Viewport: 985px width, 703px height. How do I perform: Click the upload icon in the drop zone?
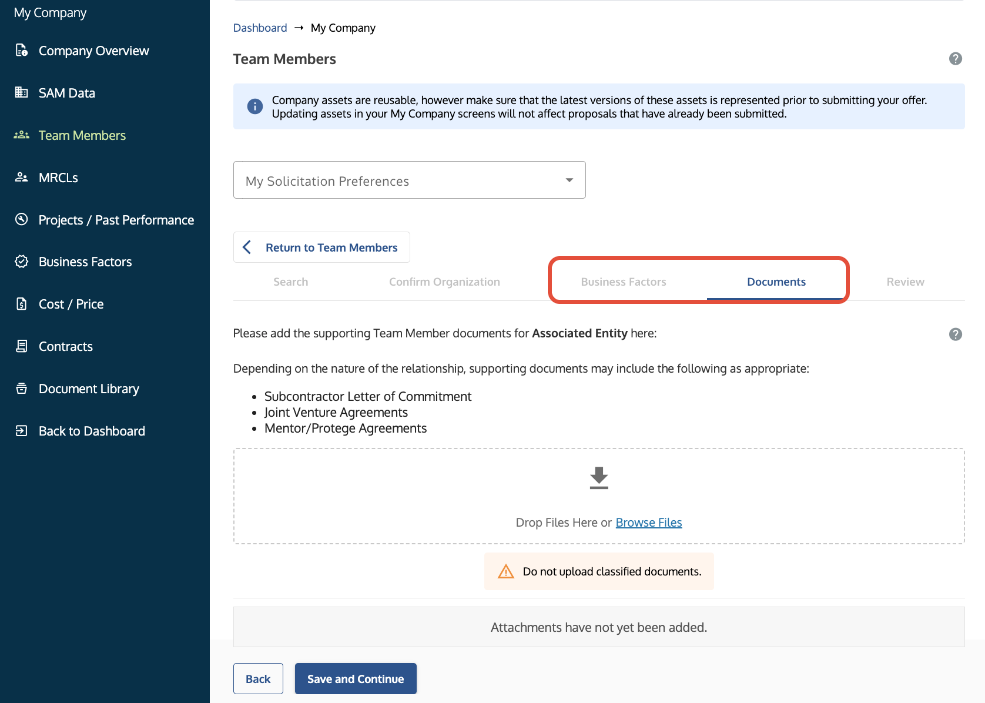tap(598, 477)
